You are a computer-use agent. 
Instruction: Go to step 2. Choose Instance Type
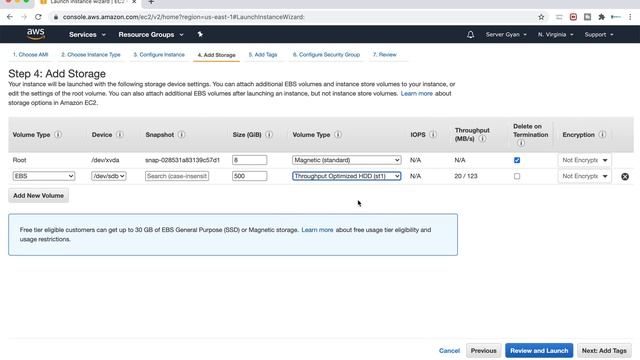coord(91,55)
